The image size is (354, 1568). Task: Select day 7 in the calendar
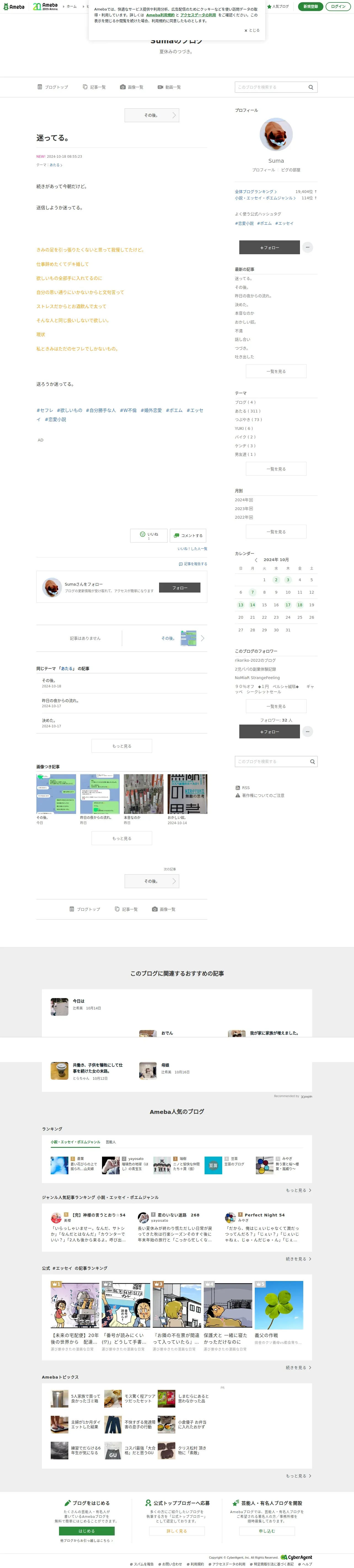pyautogui.click(x=253, y=592)
